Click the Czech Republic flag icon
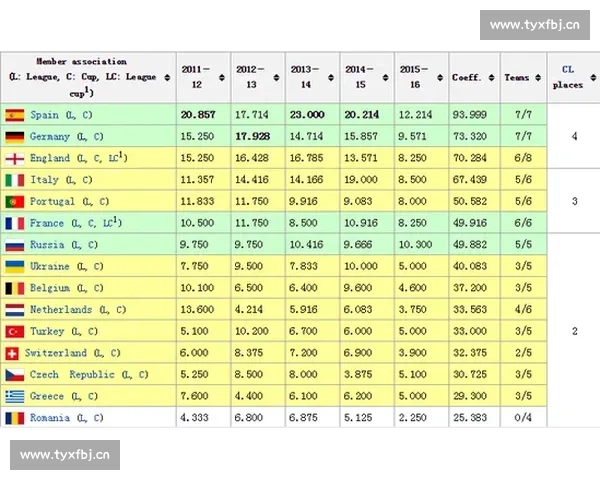Viewport: 600px width, 480px height. tap(15, 375)
